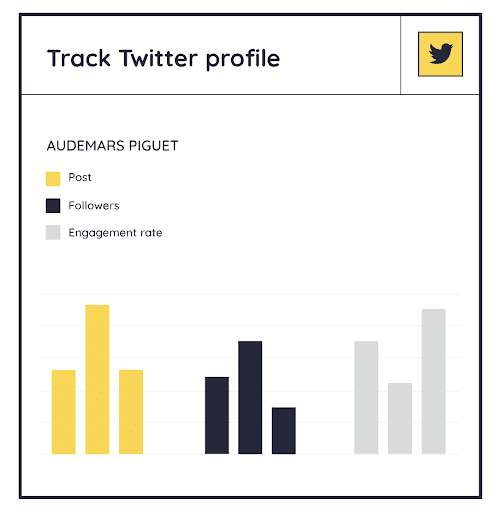Click the Post legend label
Viewport: 499px width, 512px height.
[80, 177]
